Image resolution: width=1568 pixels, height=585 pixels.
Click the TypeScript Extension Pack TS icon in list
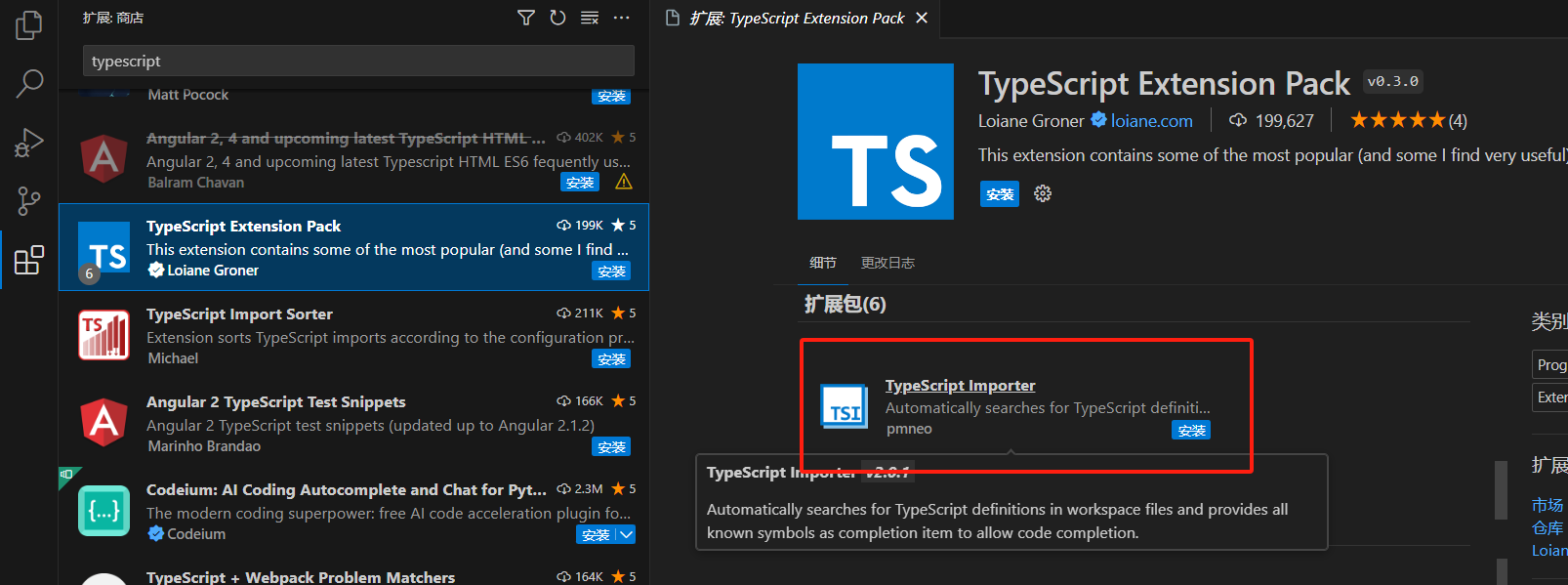[x=104, y=247]
